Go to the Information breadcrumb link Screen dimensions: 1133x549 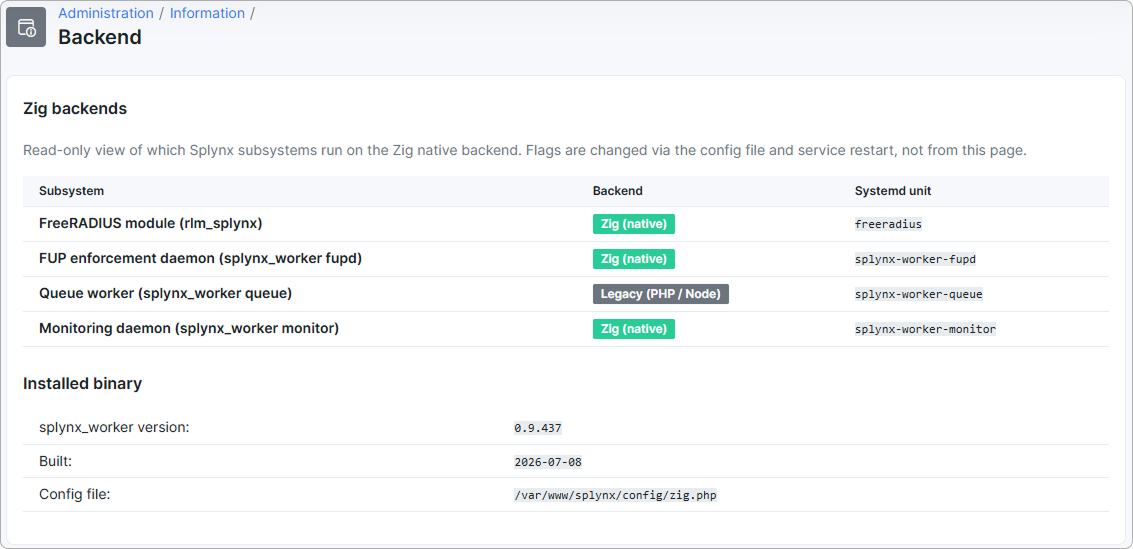[x=207, y=13]
